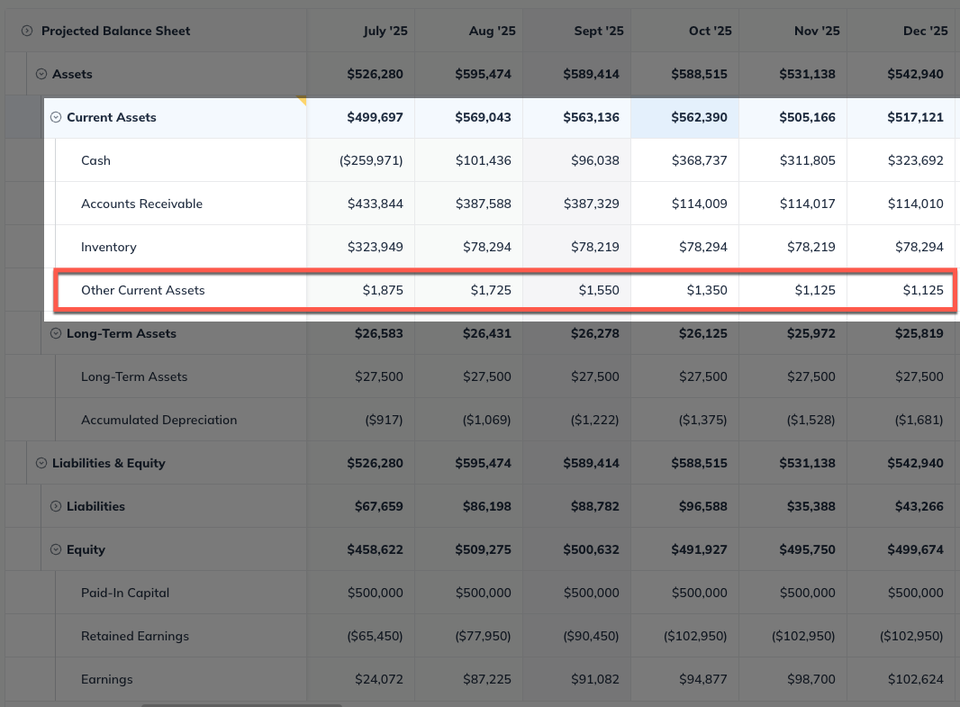
Task: Click Current Assets Oct '25 value $562,390
Action: coord(699,118)
